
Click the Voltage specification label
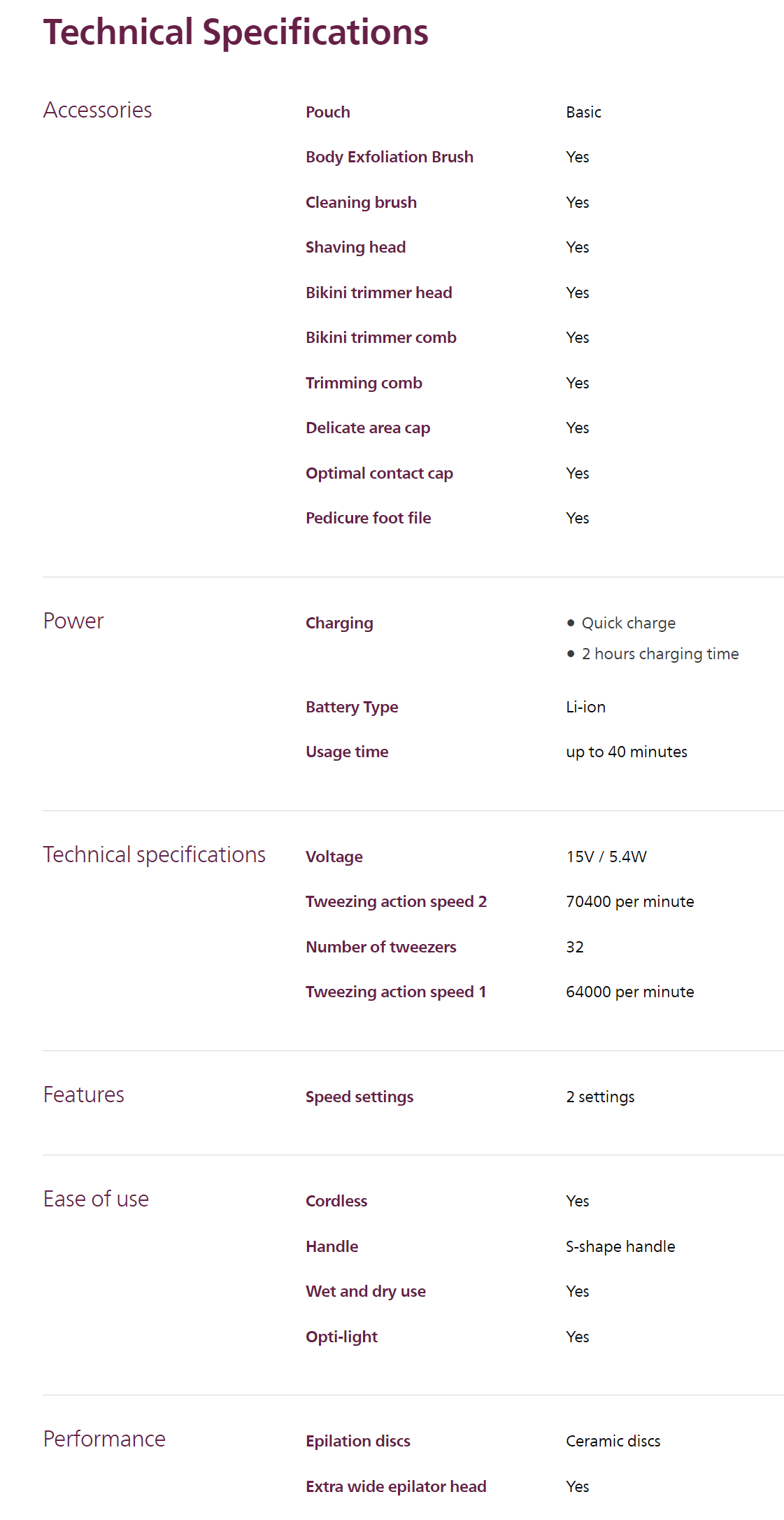(334, 857)
